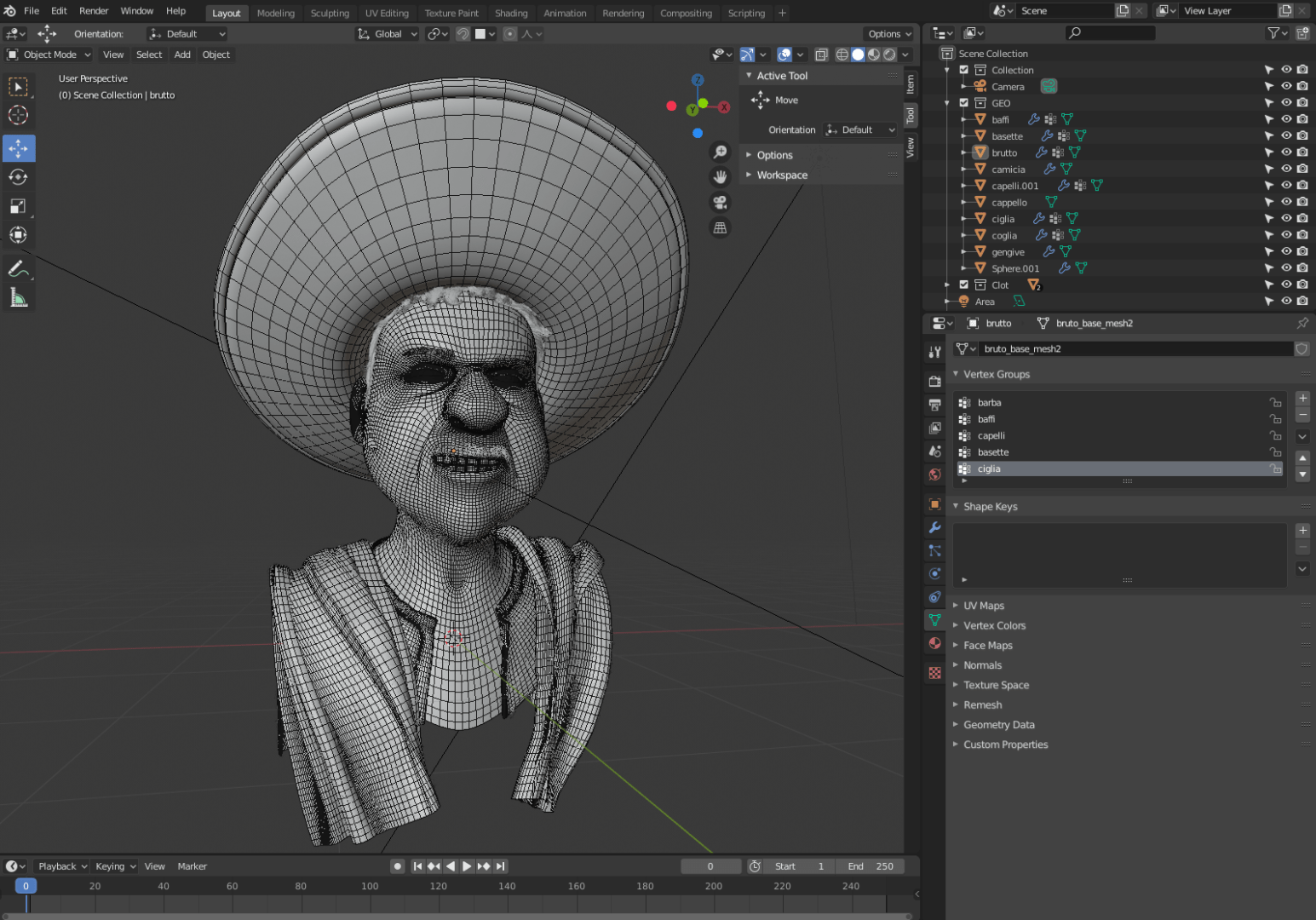Jump to the timeline start frame
This screenshot has width=1316, height=920.
tap(417, 866)
